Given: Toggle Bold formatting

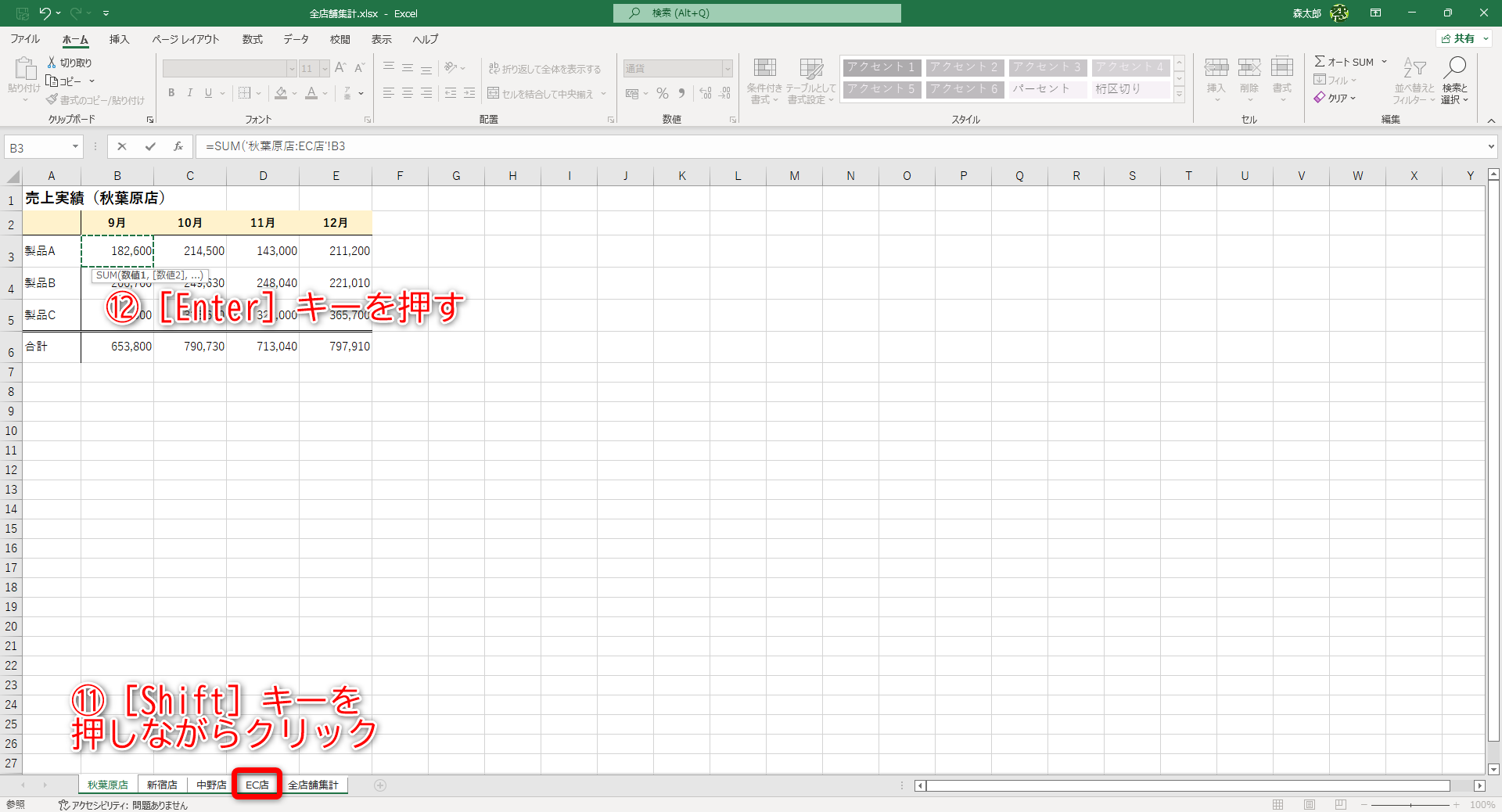Looking at the screenshot, I should point(171,93).
